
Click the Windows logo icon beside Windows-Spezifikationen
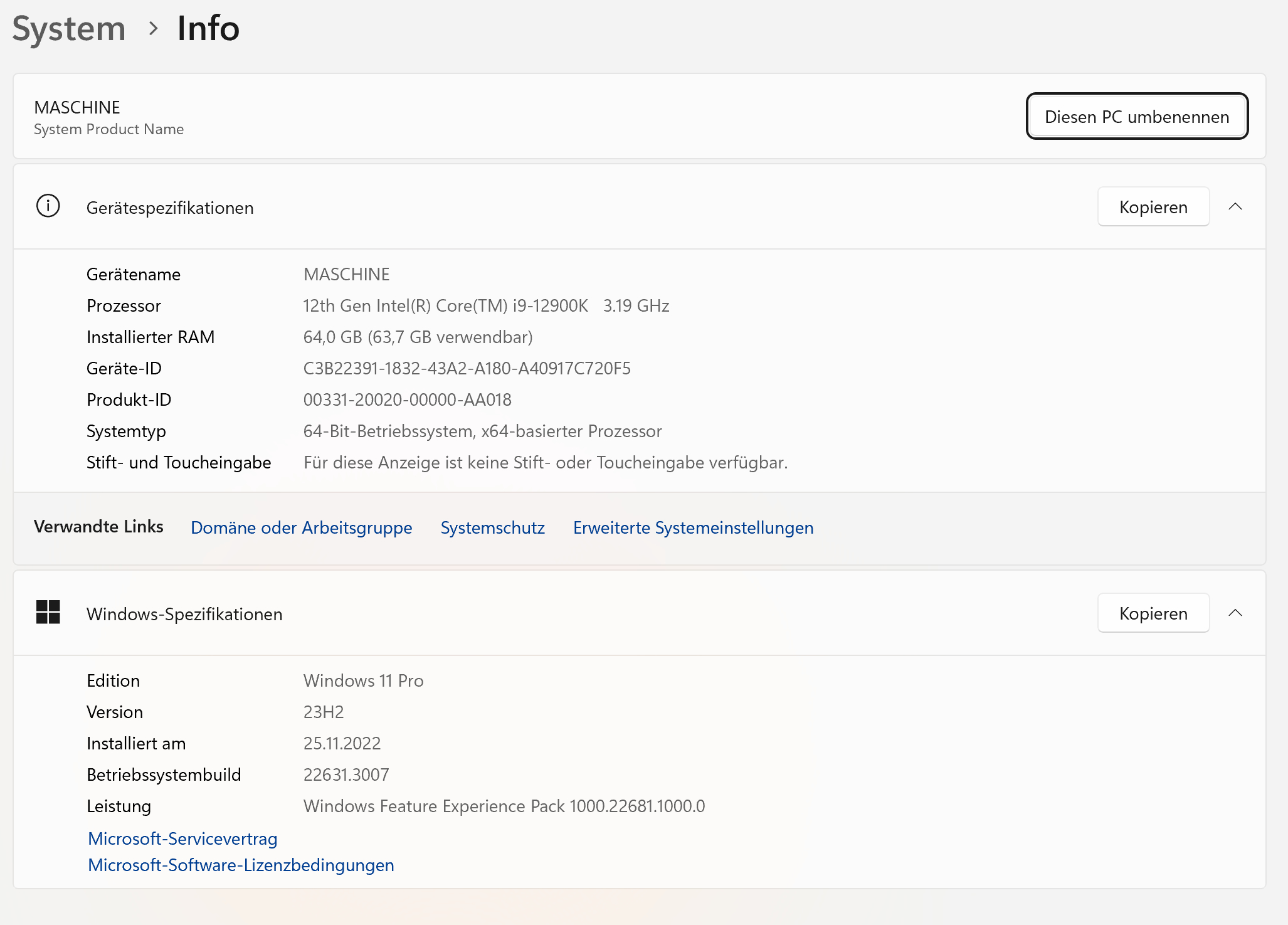point(48,613)
